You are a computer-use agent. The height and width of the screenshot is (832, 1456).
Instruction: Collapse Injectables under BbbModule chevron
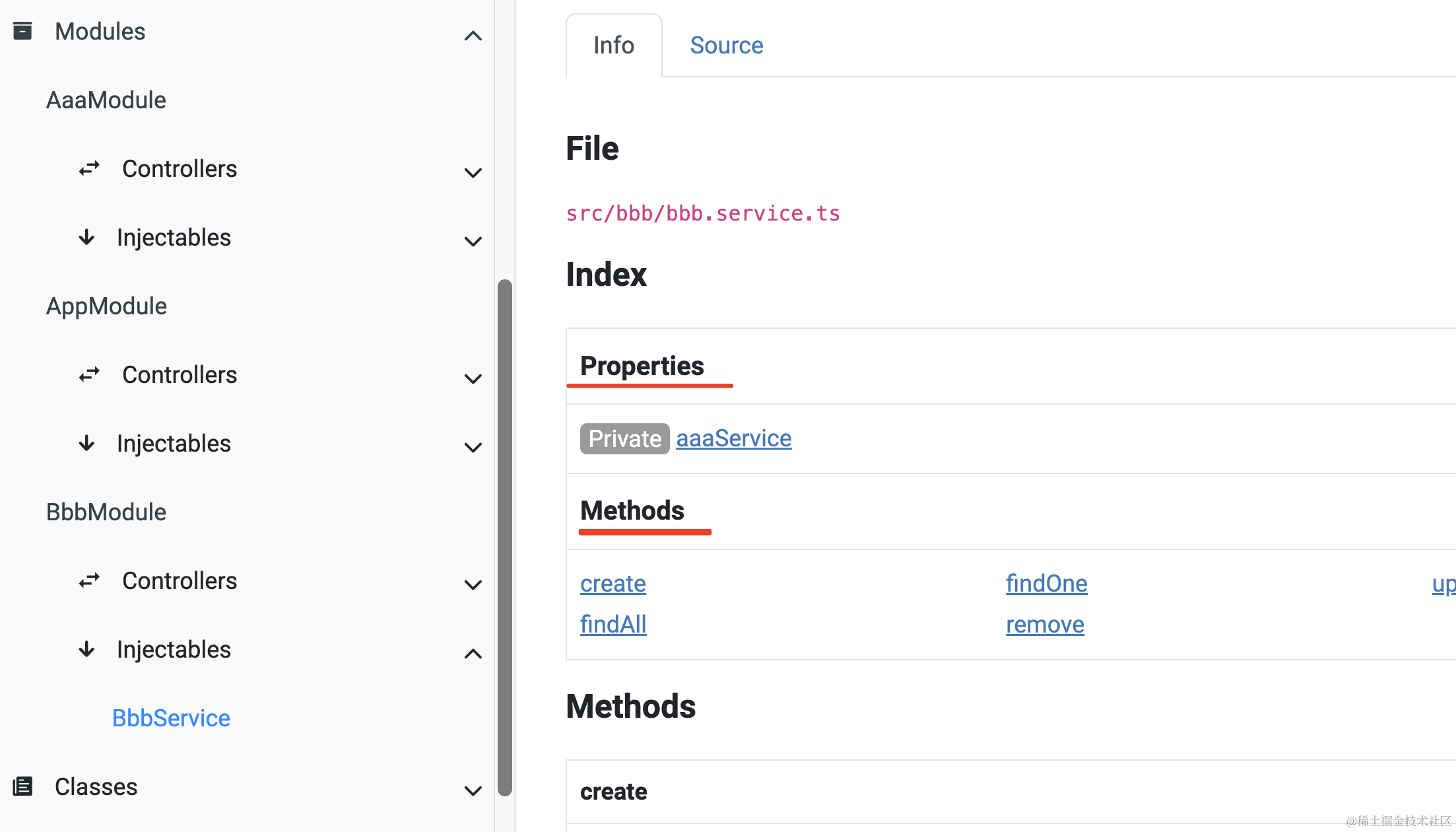(473, 654)
